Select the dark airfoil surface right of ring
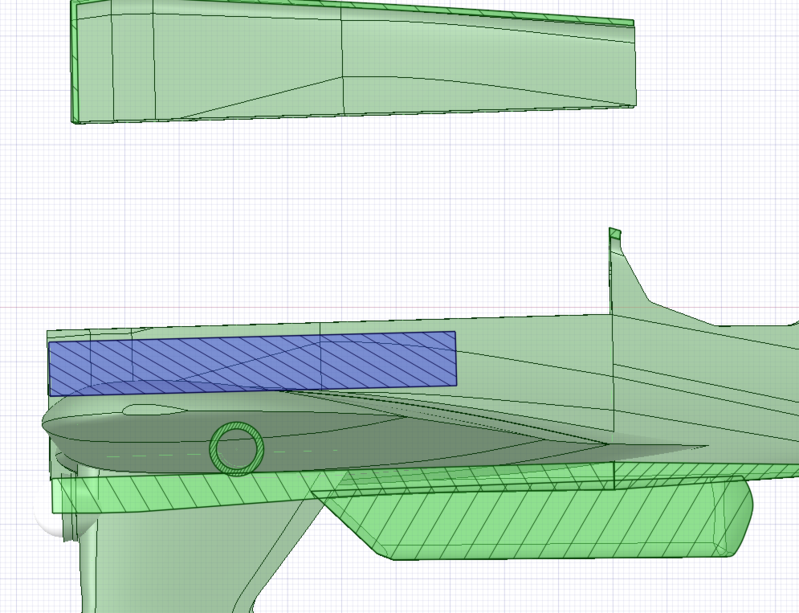Screen dimensions: 799x613 pos(400,435)
